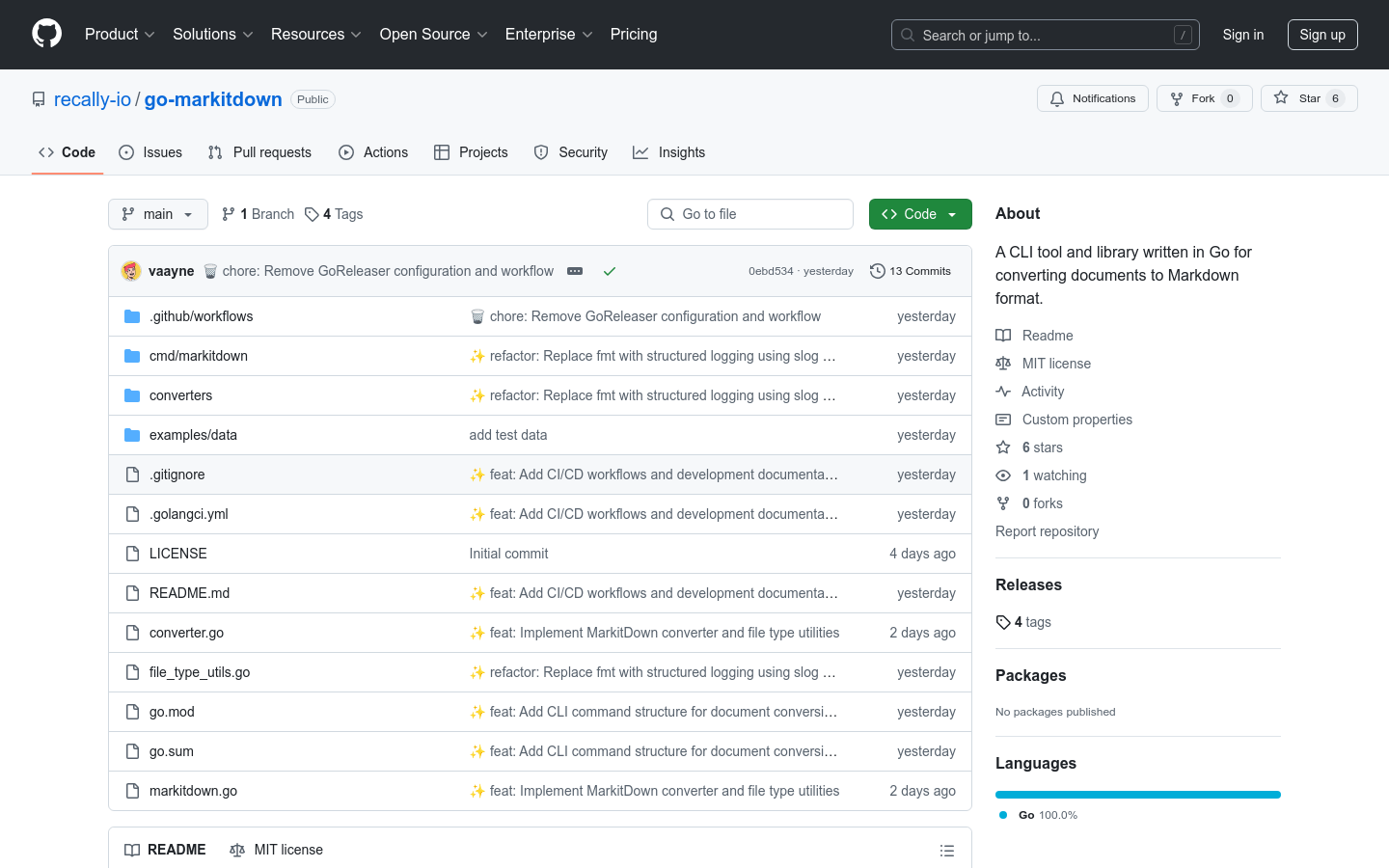The width and height of the screenshot is (1389, 868).
Task: Click the 6 stars link in About
Action: click(1042, 448)
